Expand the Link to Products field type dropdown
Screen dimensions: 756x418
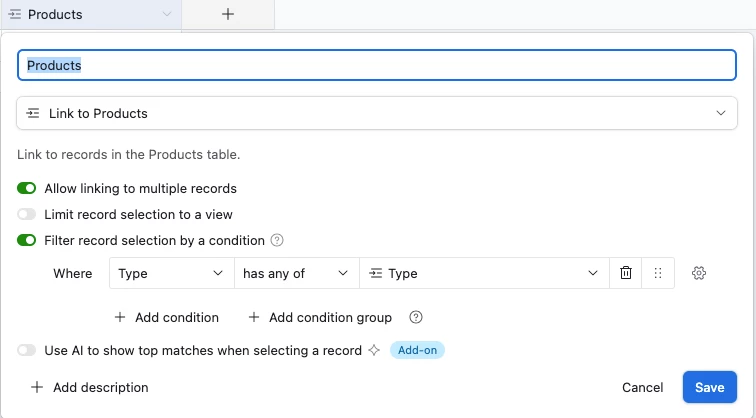click(x=377, y=113)
